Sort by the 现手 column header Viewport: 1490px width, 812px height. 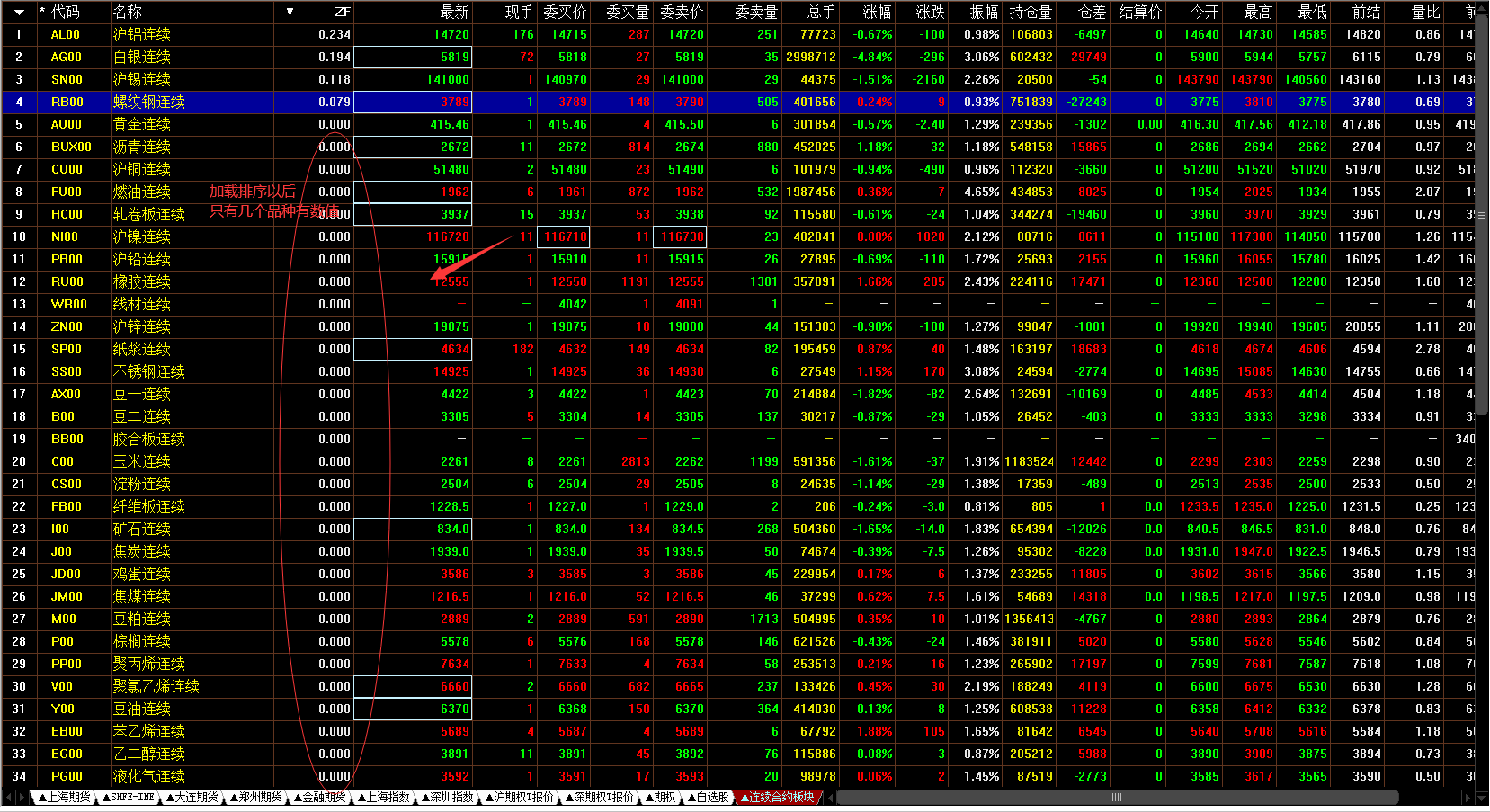click(x=519, y=12)
